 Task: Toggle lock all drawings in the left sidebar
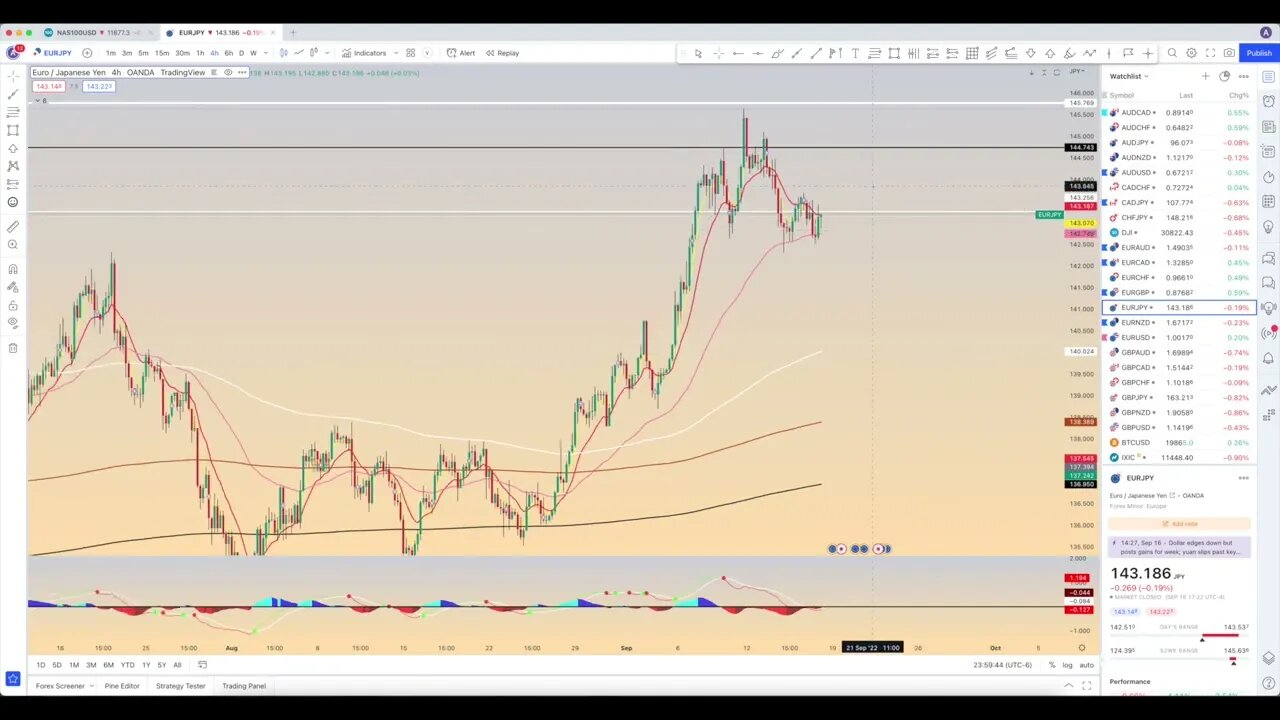(13, 305)
